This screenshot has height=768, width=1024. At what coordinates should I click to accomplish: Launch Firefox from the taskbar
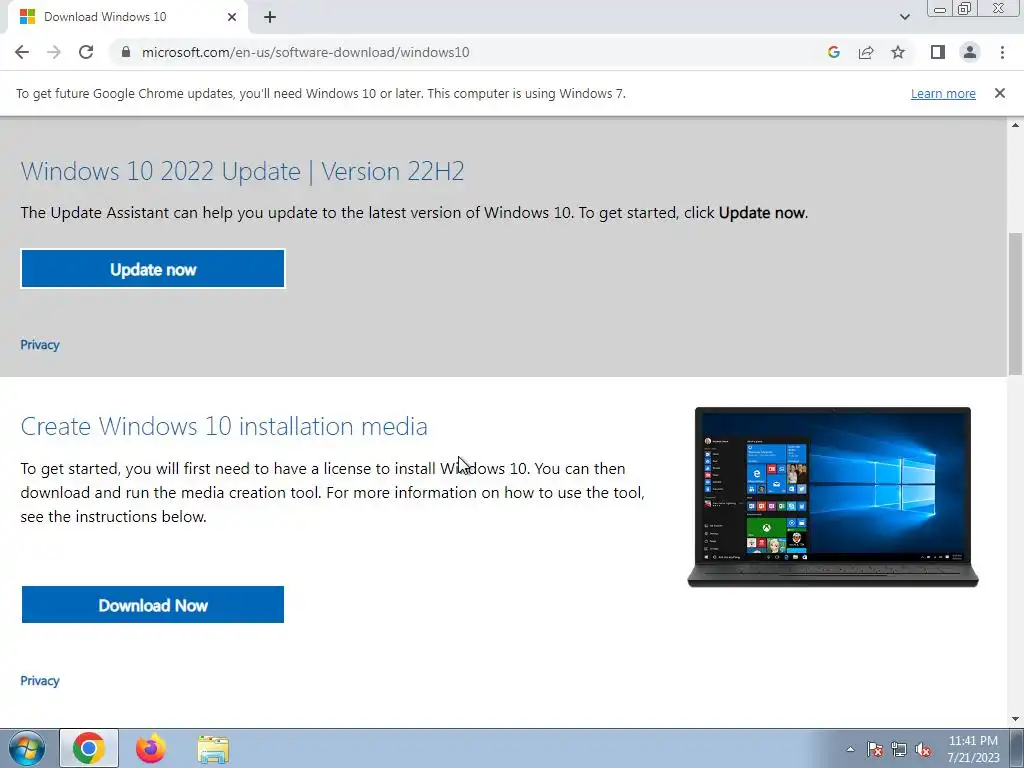pos(151,748)
